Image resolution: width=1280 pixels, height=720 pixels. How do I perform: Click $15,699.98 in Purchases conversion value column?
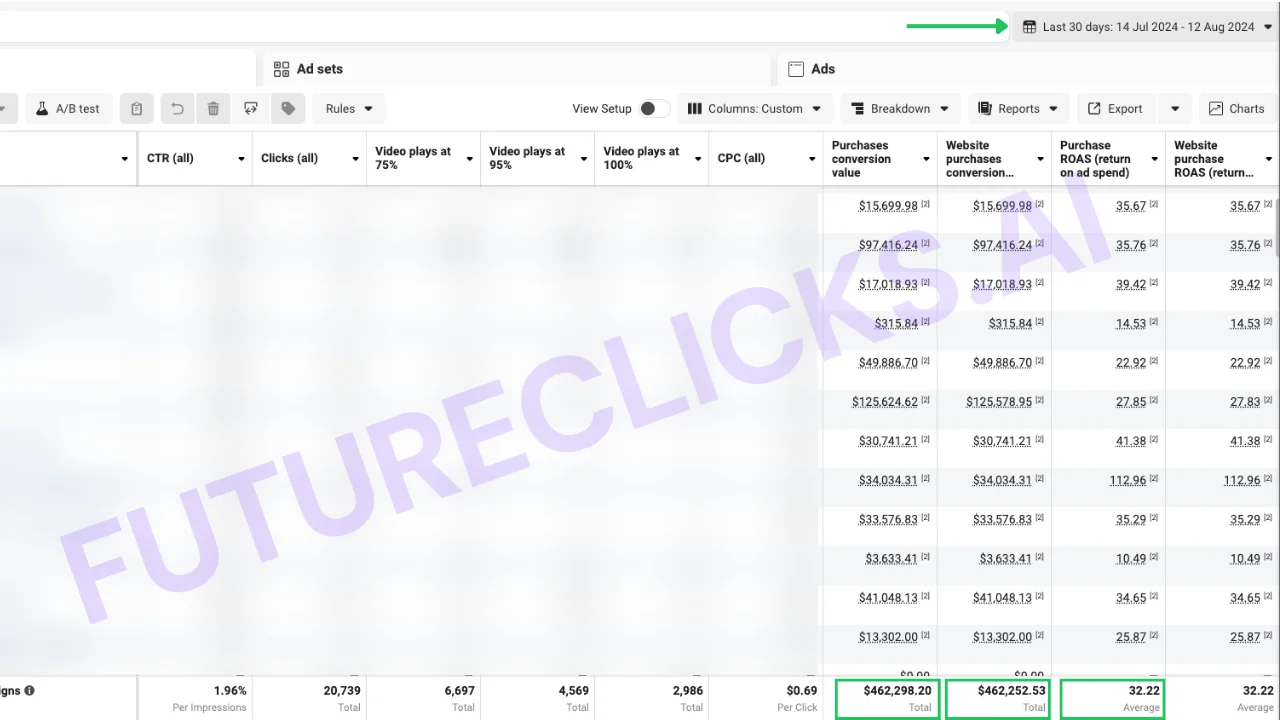coord(888,206)
